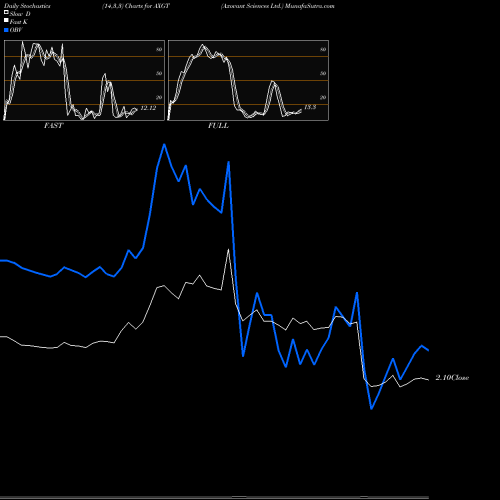Click the 20 level label in FAST chart

[159, 97]
